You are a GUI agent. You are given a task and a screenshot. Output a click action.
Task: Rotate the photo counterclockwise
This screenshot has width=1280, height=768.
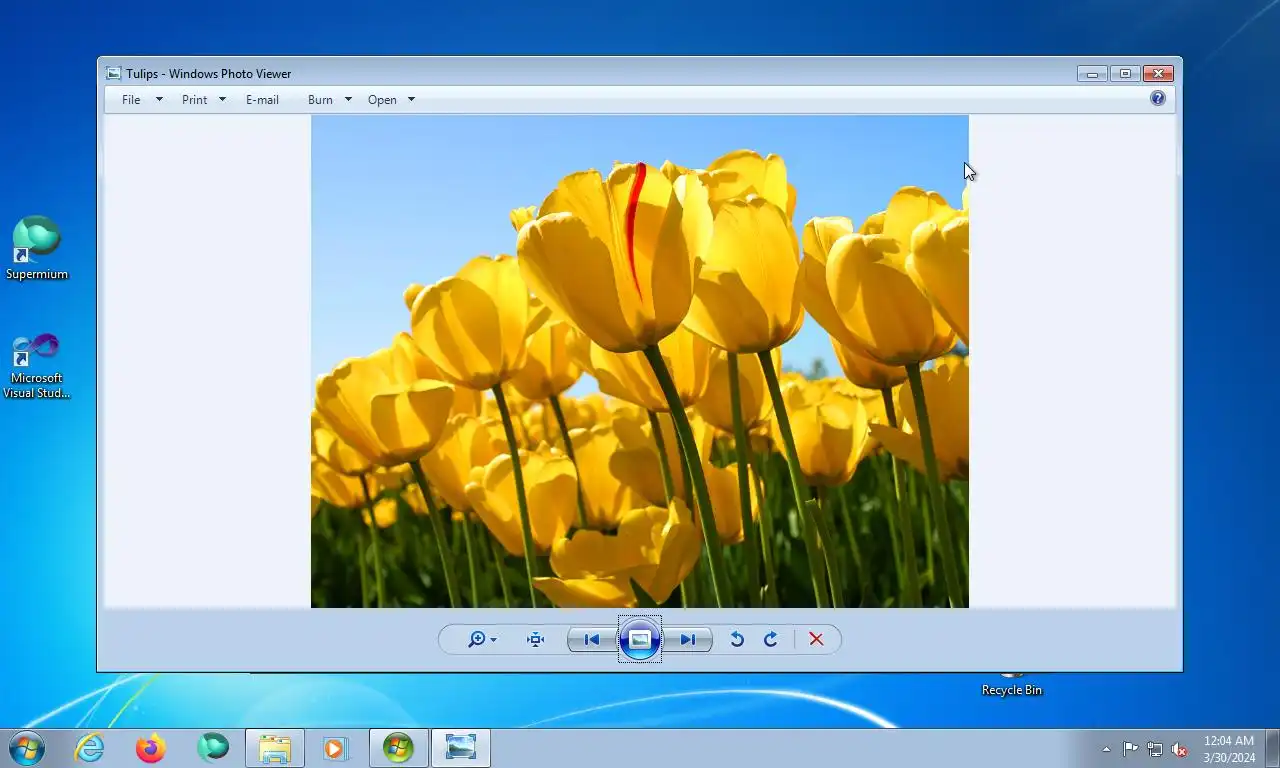pos(737,640)
